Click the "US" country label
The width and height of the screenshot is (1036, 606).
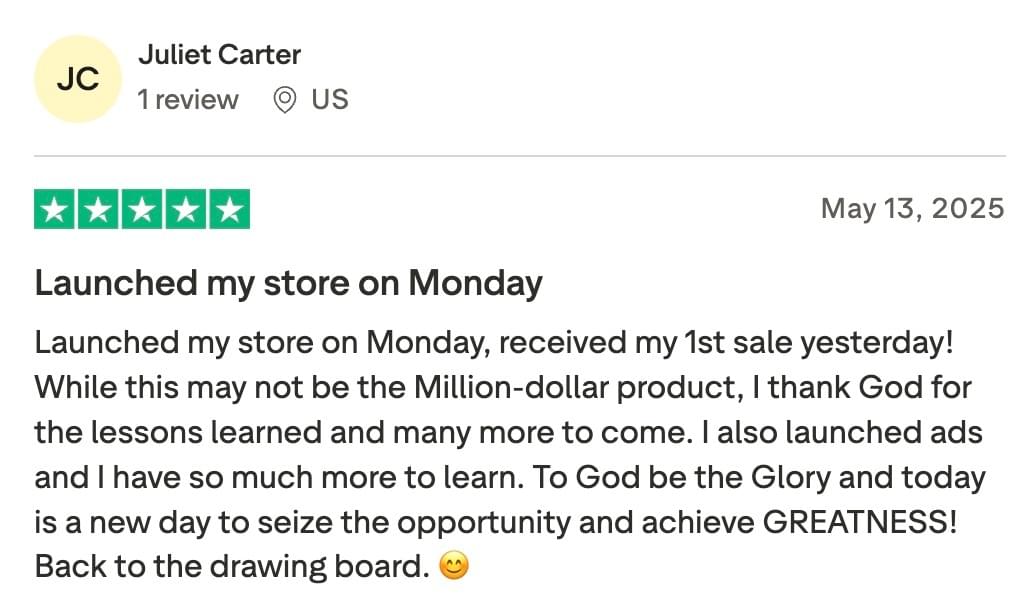coord(330,100)
